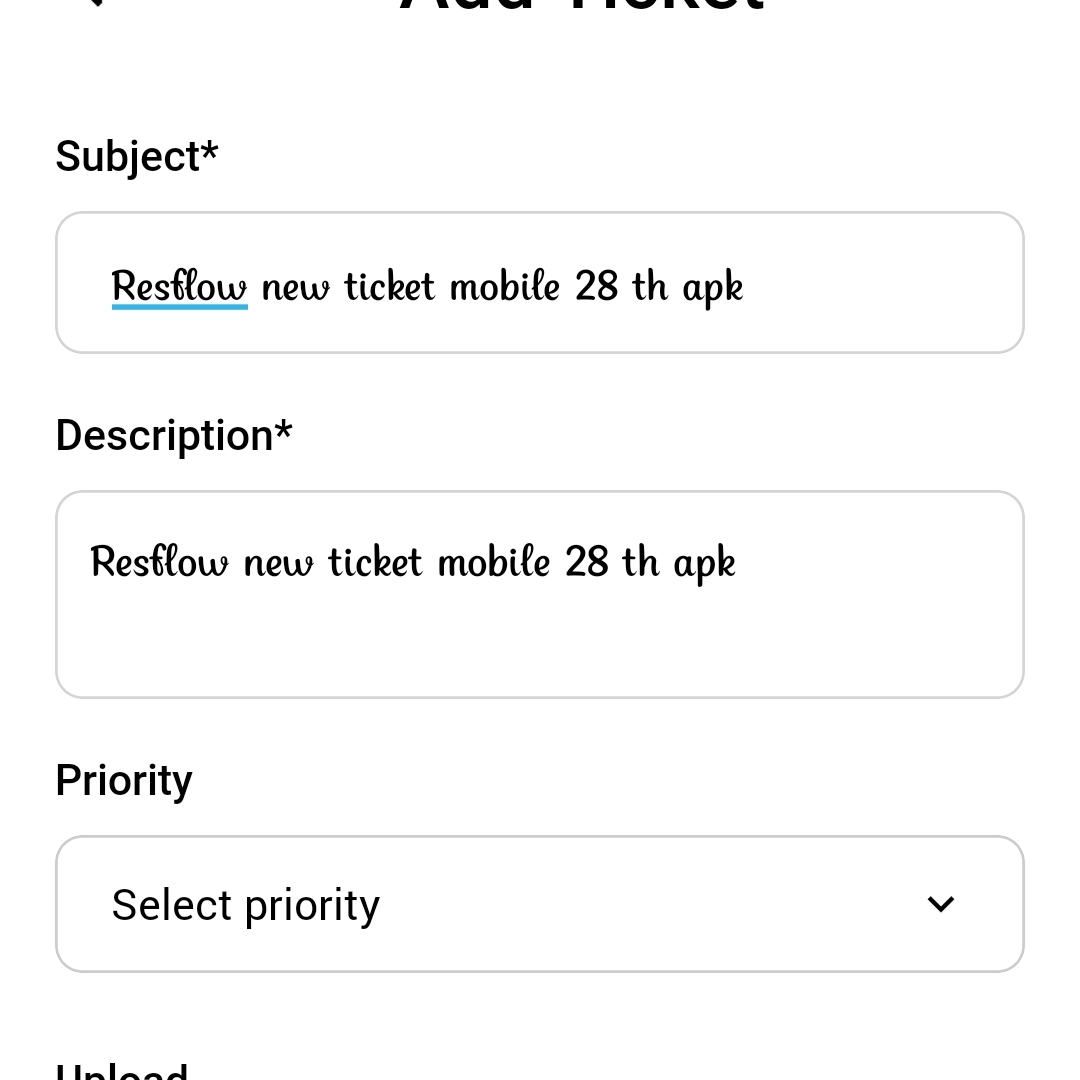Click the word Resflow in Description box

[159, 562]
